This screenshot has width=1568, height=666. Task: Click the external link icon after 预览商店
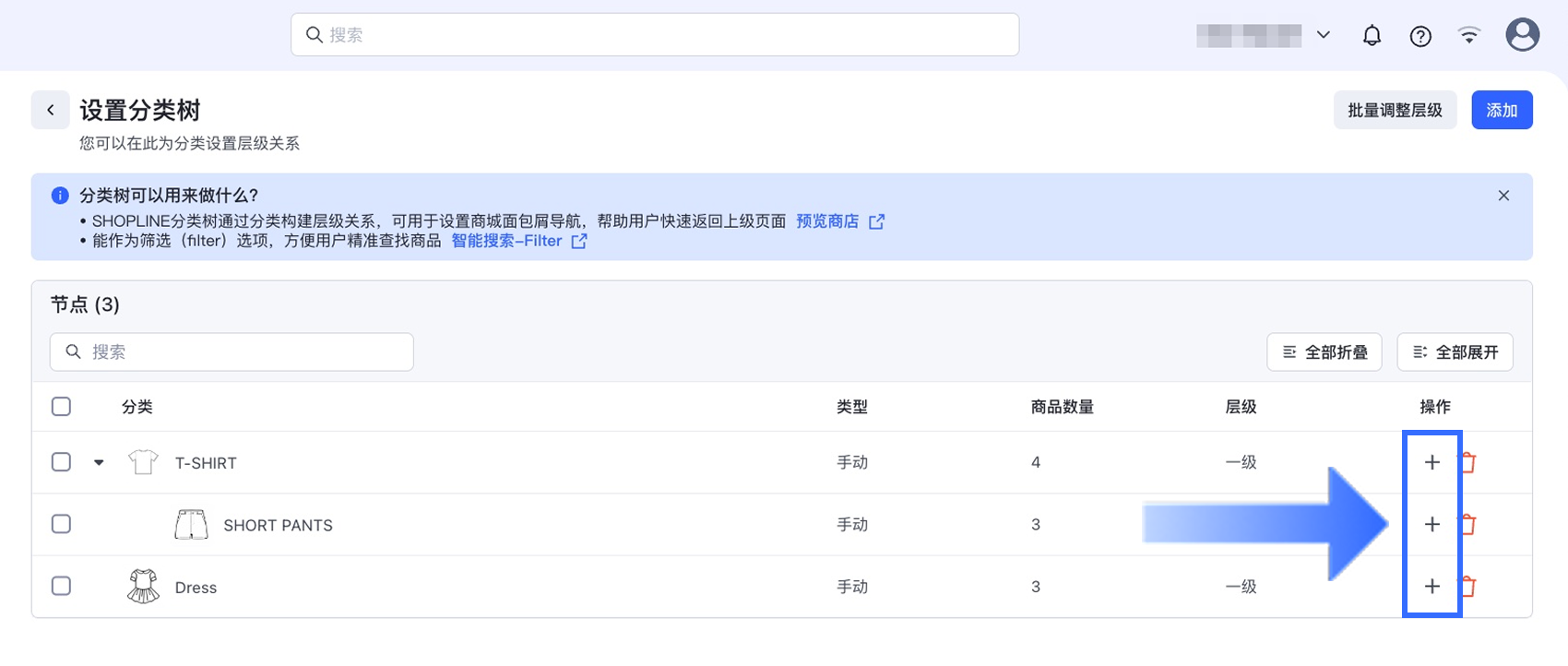[x=876, y=221]
